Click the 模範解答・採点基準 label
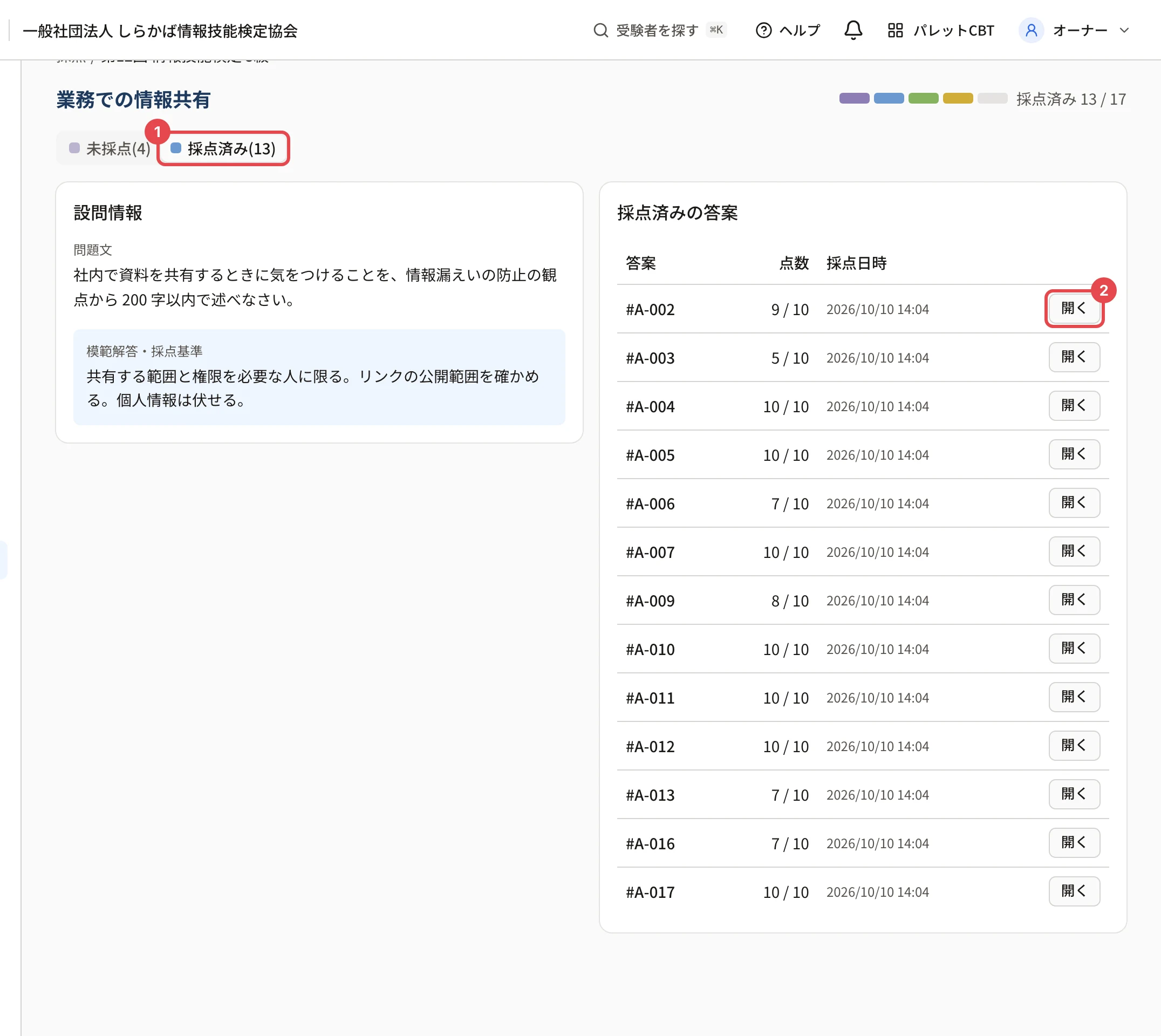1161x1036 pixels. pos(145,351)
